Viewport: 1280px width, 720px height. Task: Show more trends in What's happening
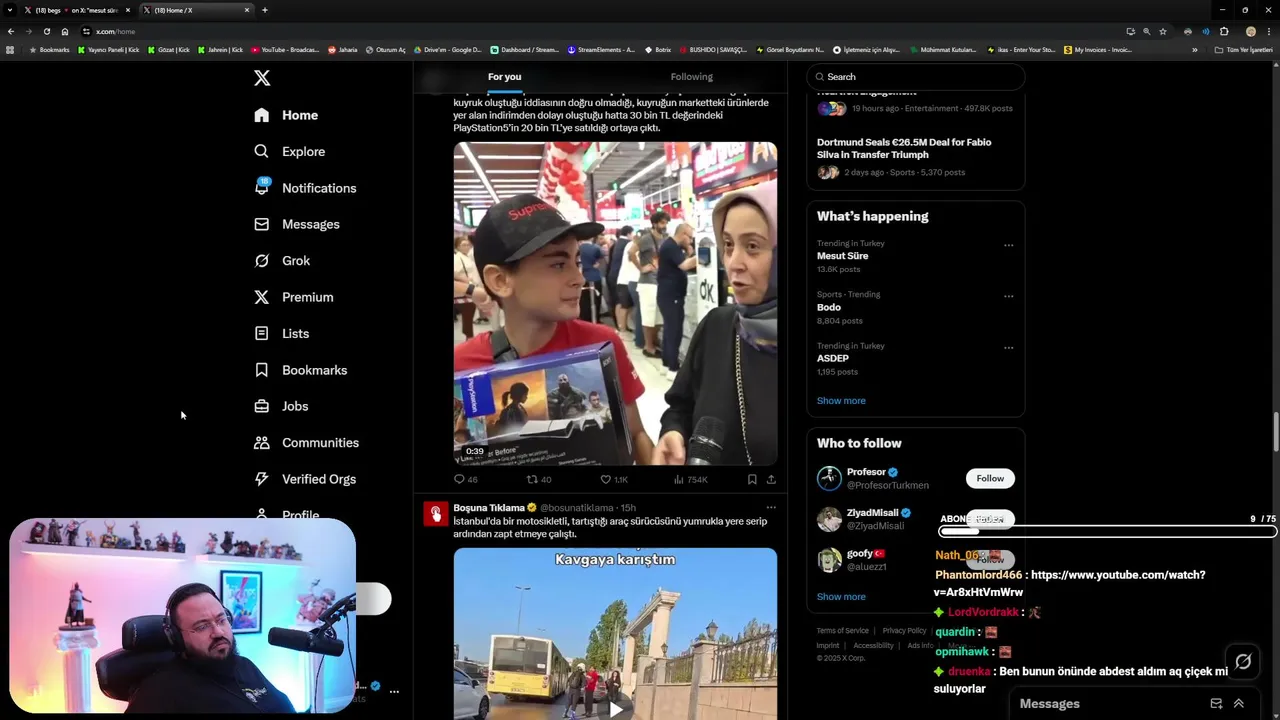tap(841, 400)
